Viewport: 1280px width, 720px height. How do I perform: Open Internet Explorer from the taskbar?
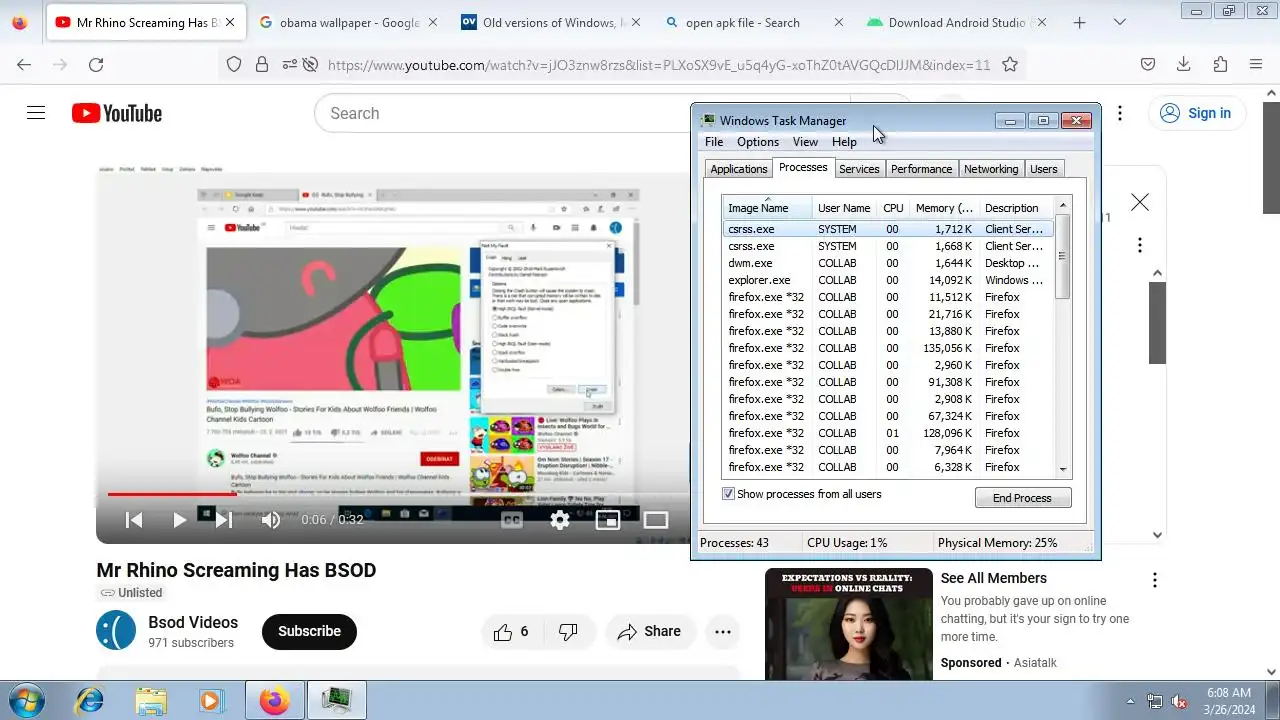[x=89, y=700]
